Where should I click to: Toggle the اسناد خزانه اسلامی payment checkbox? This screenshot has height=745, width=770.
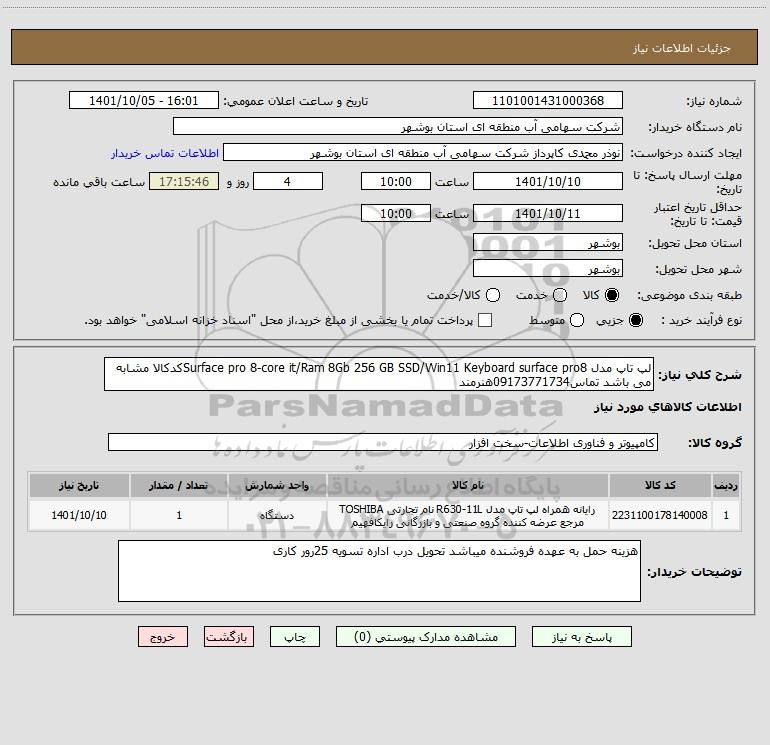tap(485, 320)
